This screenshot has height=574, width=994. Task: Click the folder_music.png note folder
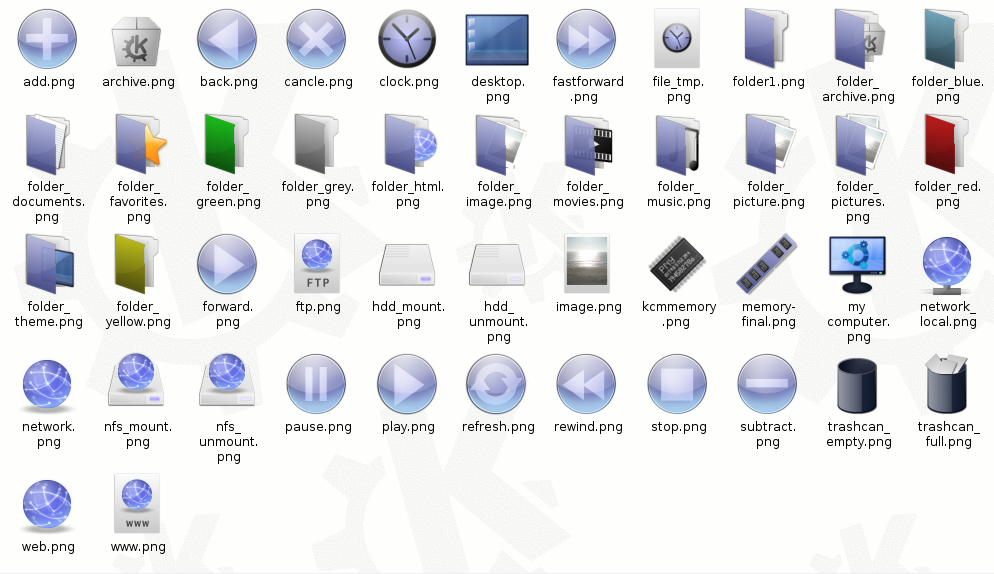tap(677, 145)
